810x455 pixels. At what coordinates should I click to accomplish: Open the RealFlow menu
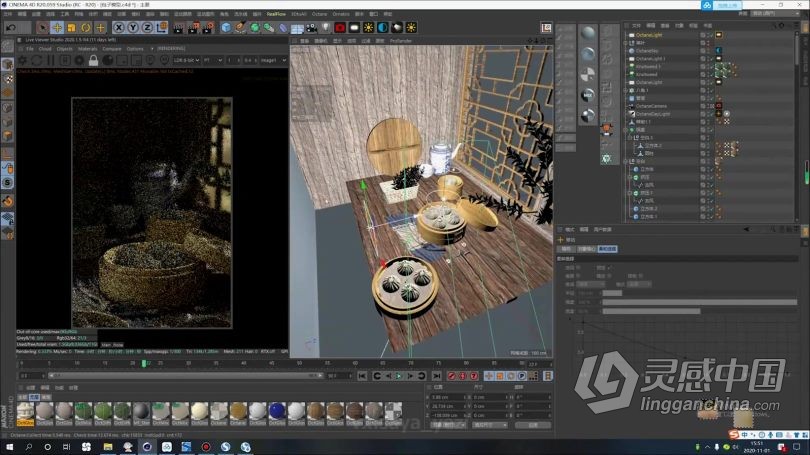coord(276,14)
